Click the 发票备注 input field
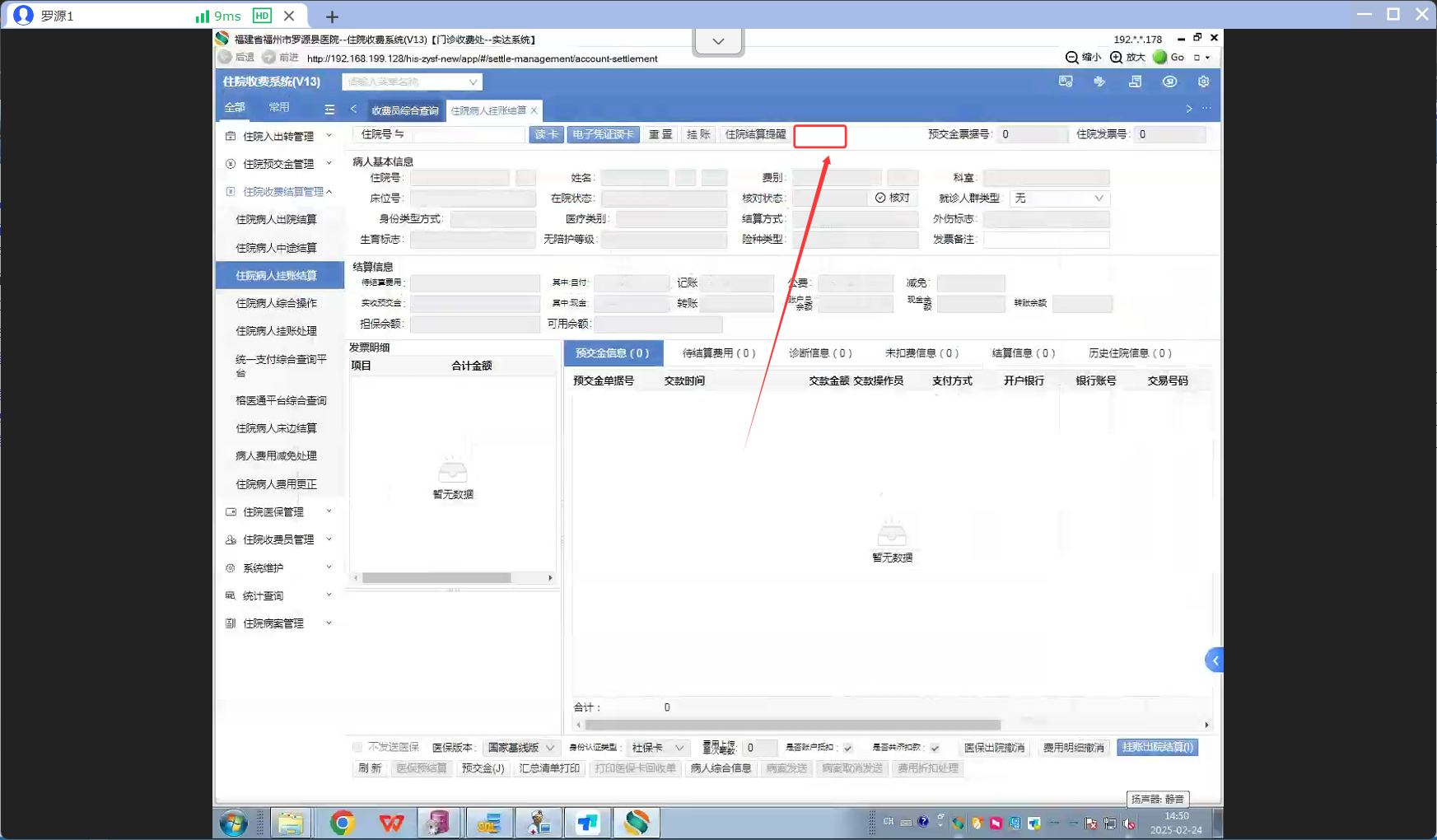 click(1047, 240)
